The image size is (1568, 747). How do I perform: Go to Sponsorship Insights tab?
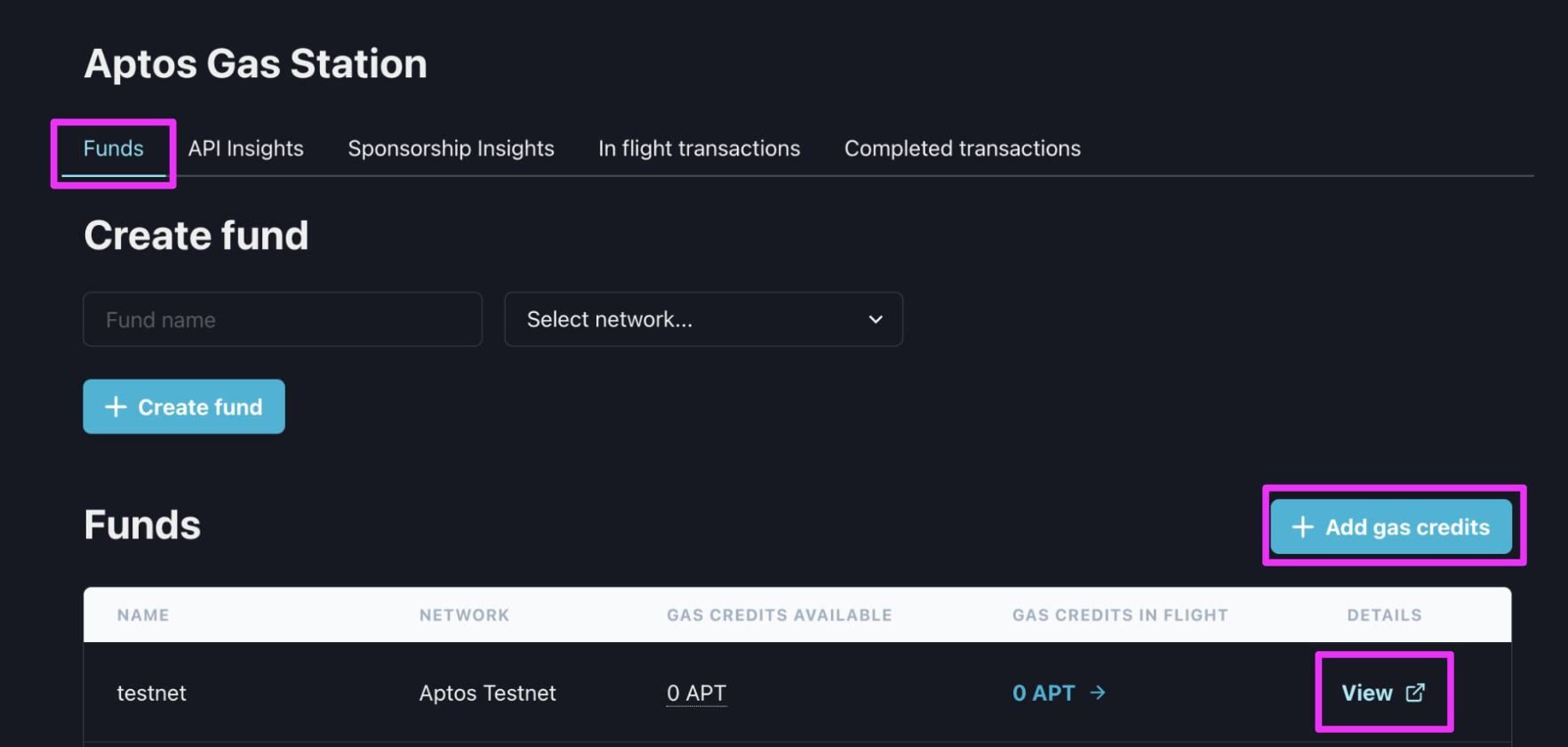(x=451, y=149)
